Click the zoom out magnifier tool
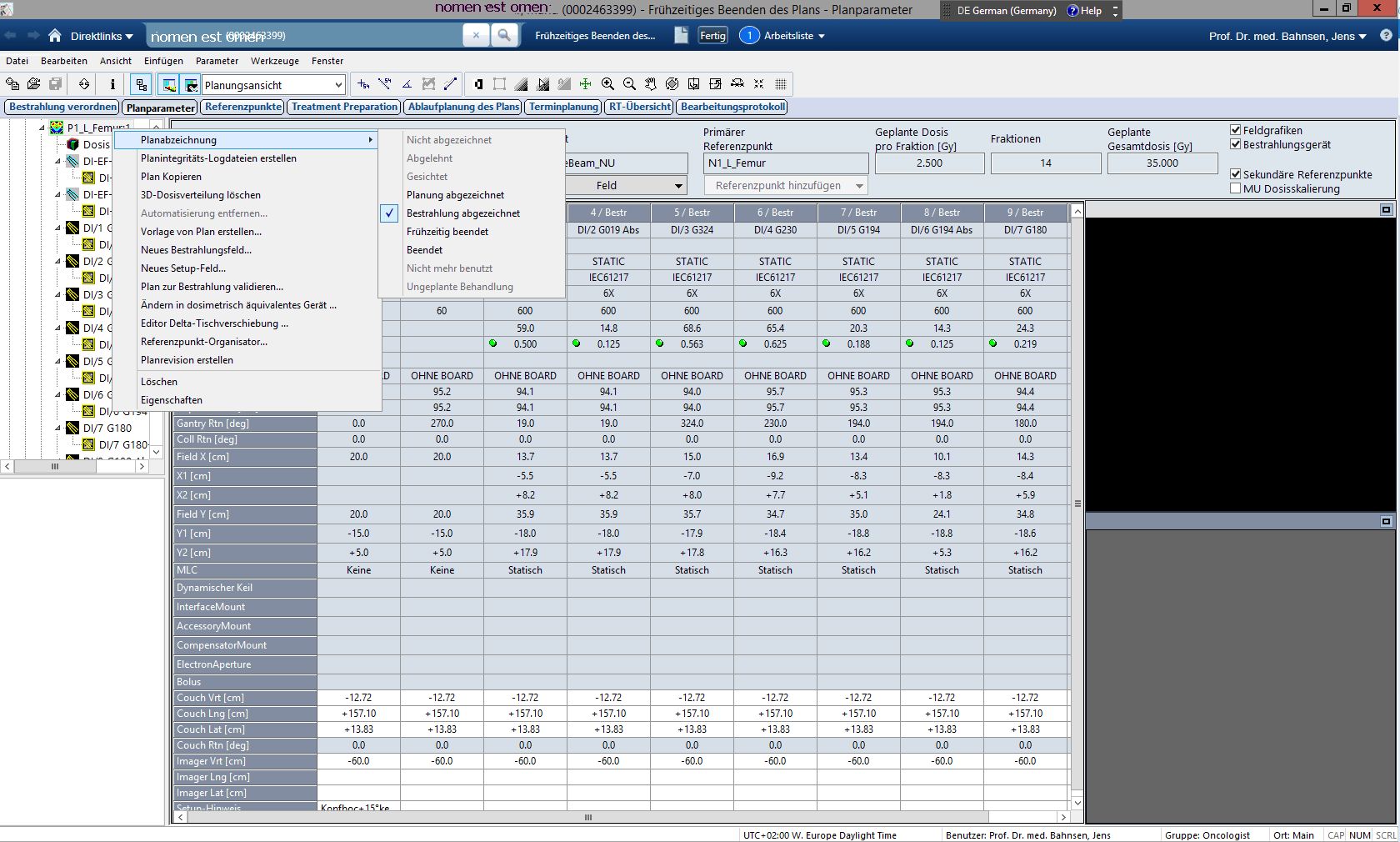This screenshot has height=842, width=1400. (629, 84)
